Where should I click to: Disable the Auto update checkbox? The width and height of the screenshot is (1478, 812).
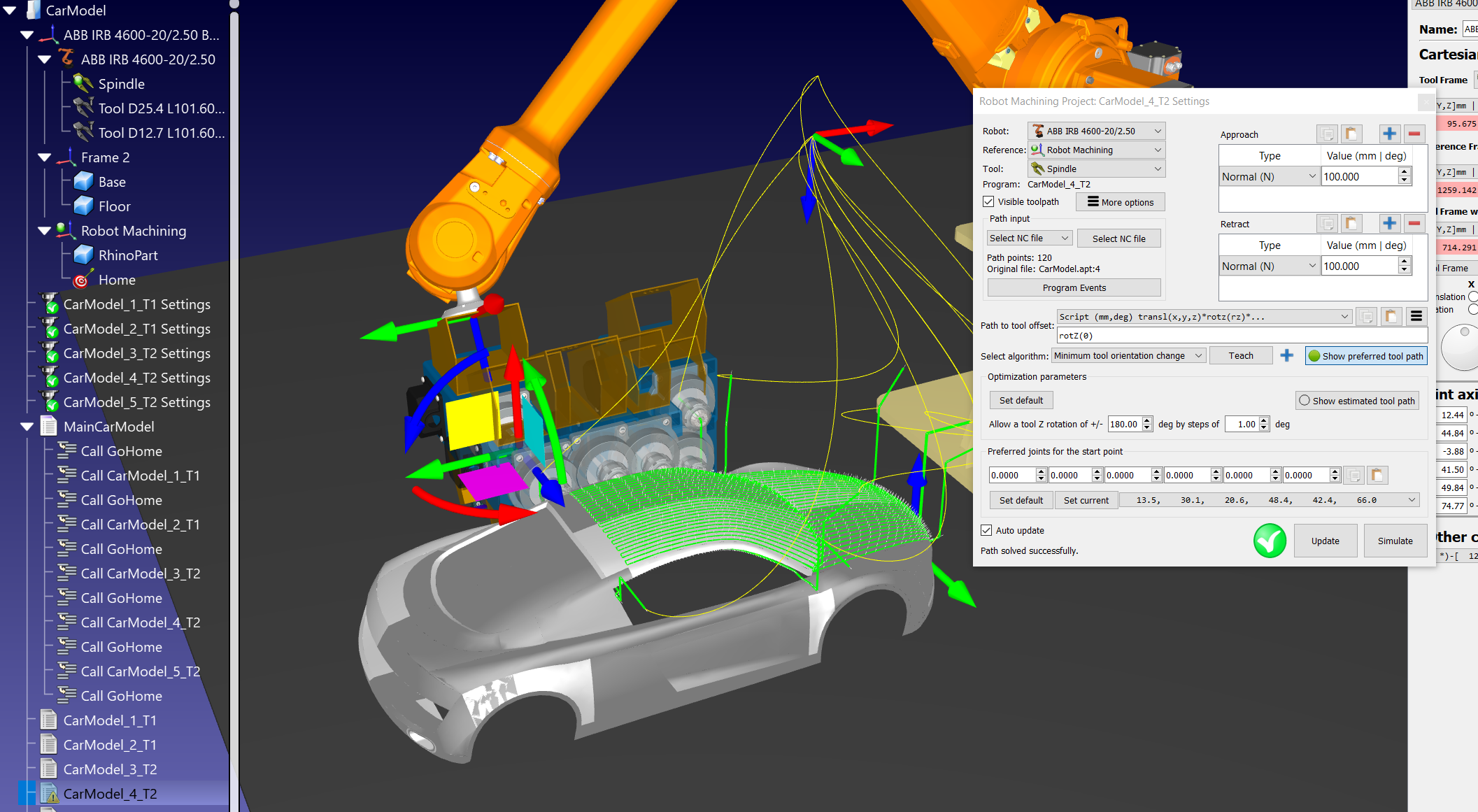click(x=986, y=530)
